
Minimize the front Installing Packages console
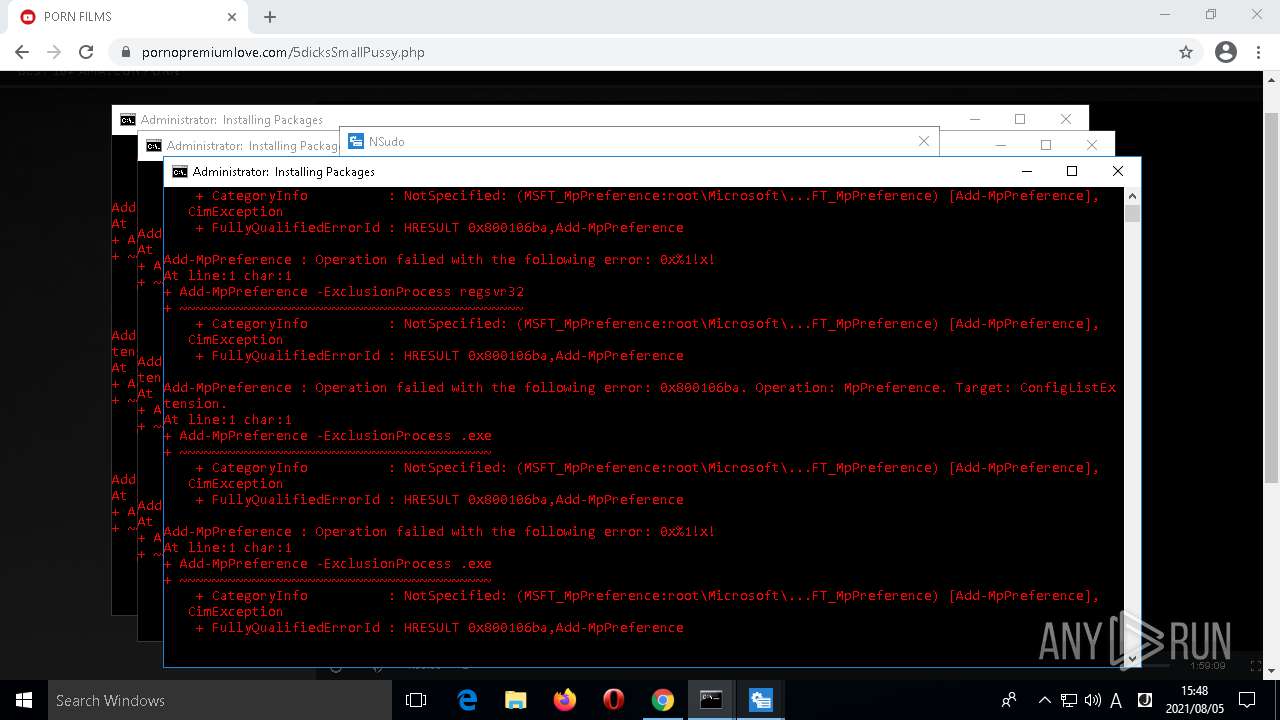click(x=1026, y=171)
